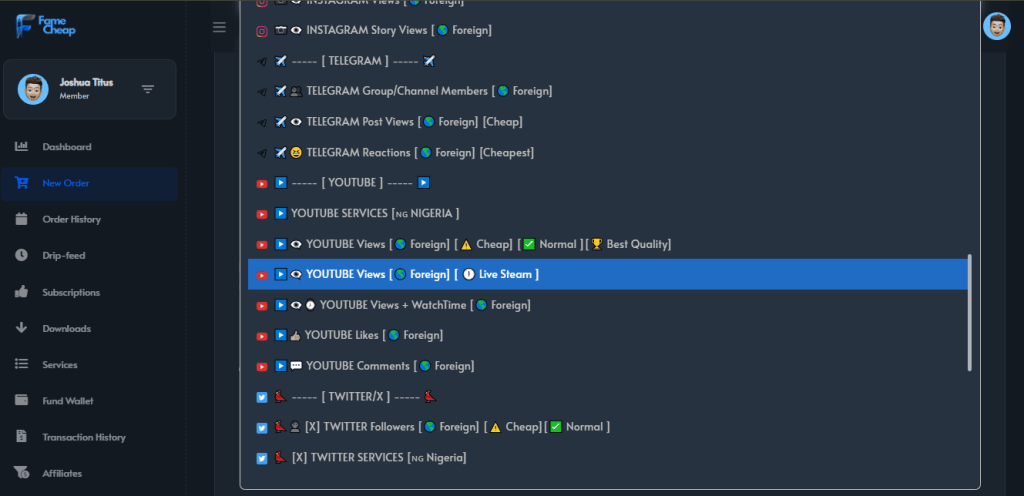The height and width of the screenshot is (496, 1024).
Task: Choose [X] TWITTER SERVICES Nigeria option
Action: click(x=607, y=457)
